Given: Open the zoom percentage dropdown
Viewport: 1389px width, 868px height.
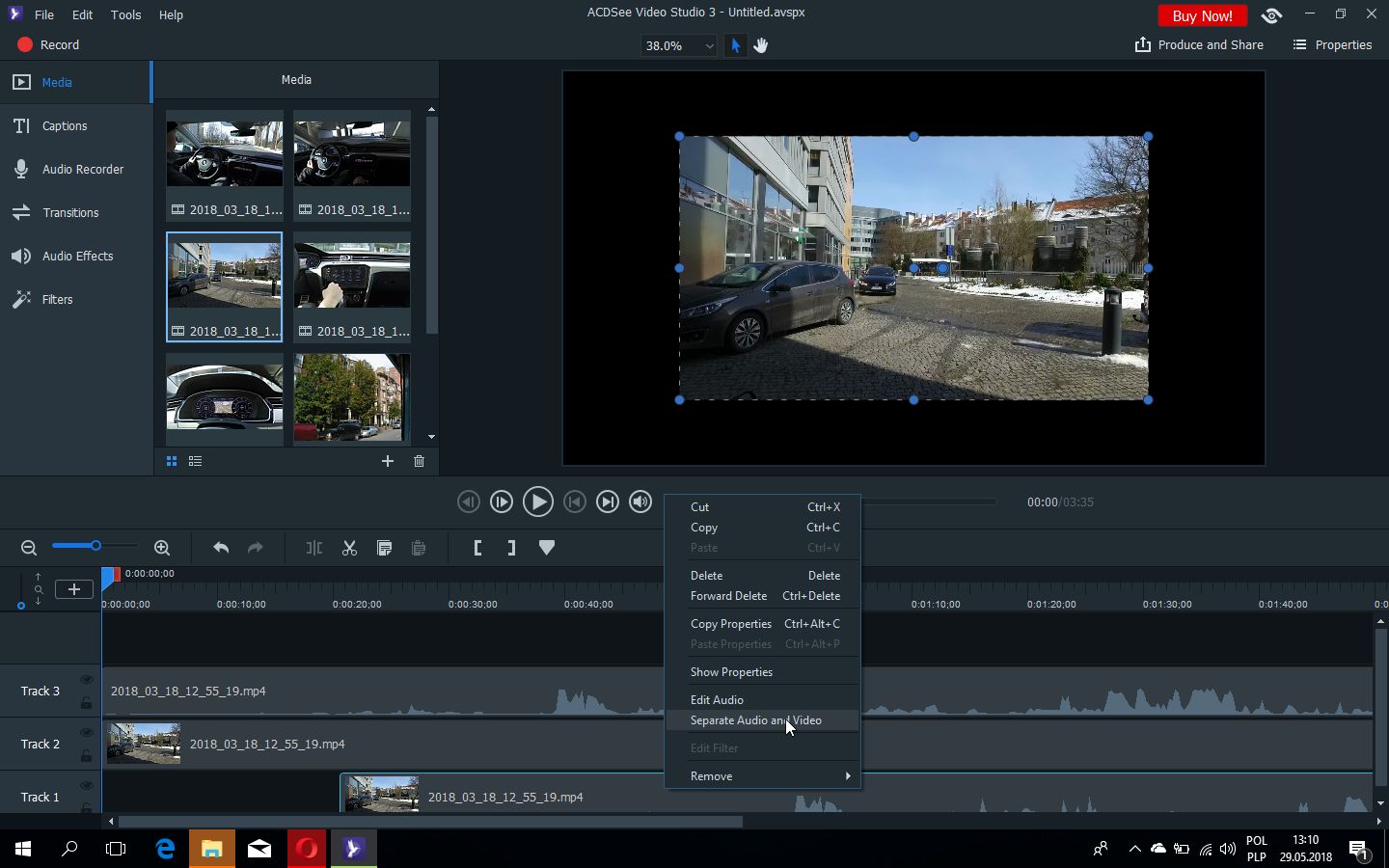Looking at the screenshot, I should point(709,45).
